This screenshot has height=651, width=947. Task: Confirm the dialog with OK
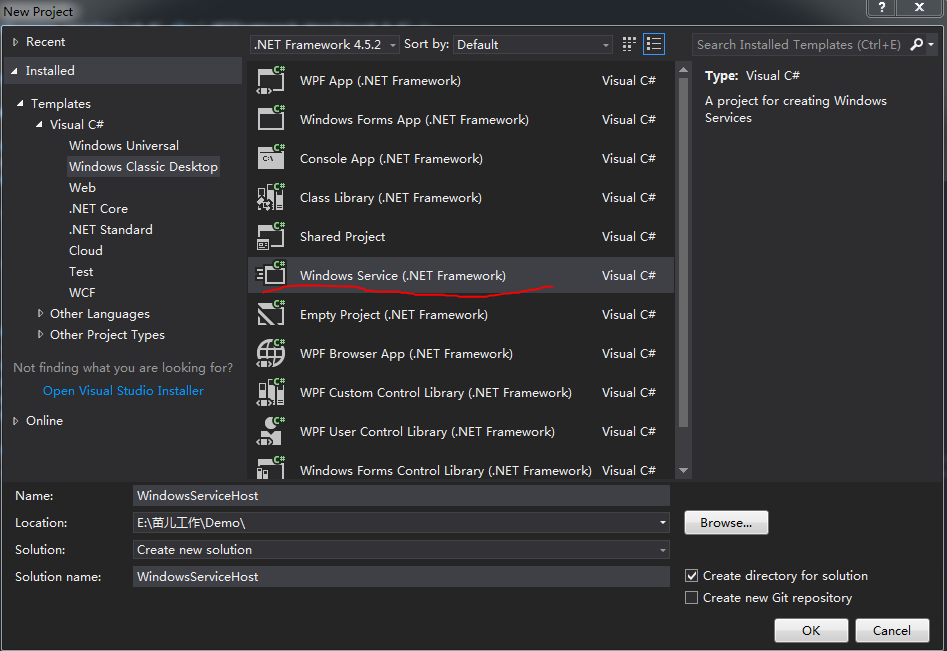coord(811,630)
